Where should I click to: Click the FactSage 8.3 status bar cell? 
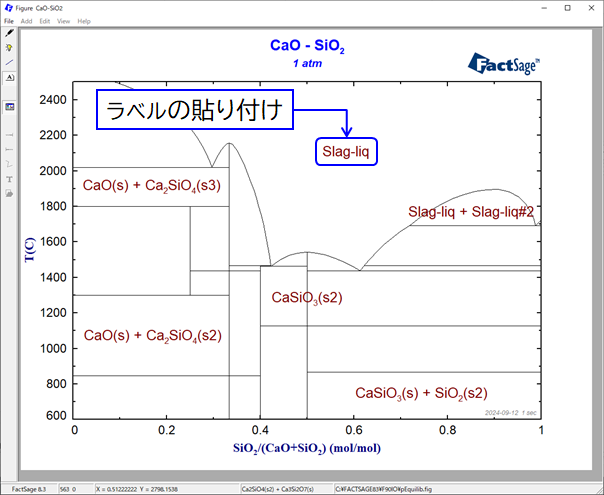[29, 489]
